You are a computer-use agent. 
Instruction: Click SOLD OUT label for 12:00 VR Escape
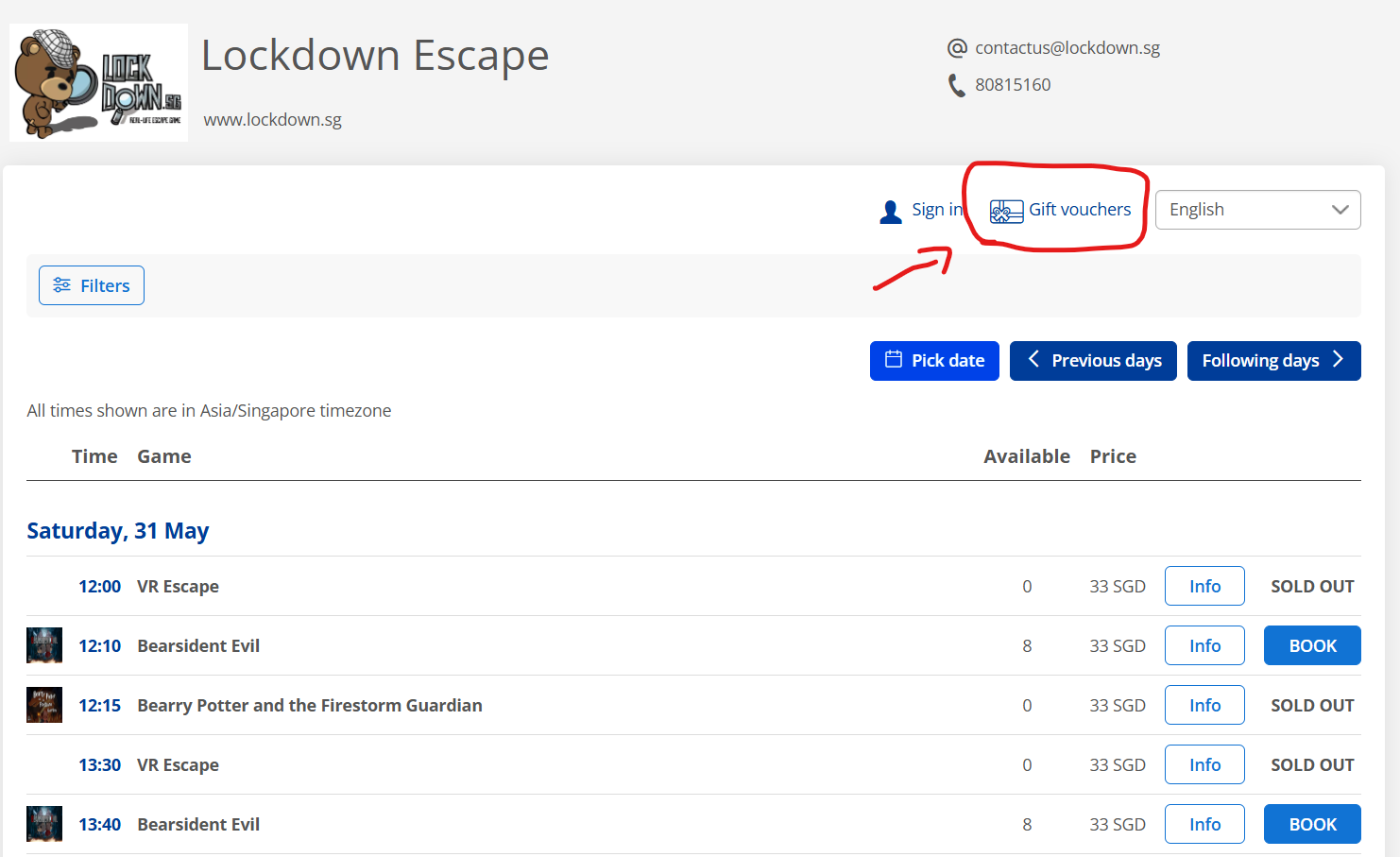pos(1312,587)
